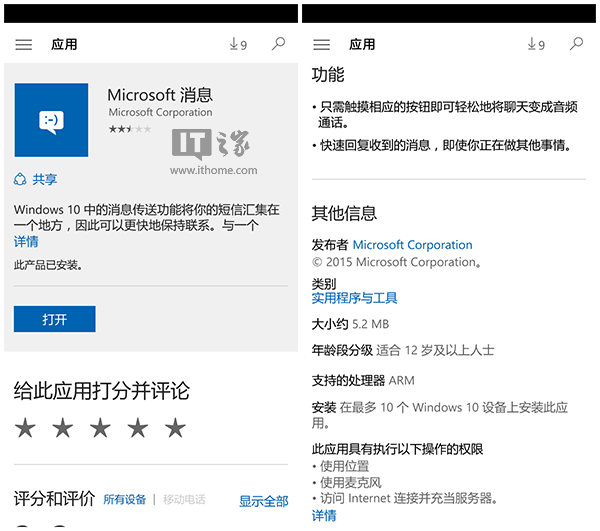Image resolution: width=600 pixels, height=531 pixels.
Task: Open downloads queue in left screen
Action: [x=238, y=44]
